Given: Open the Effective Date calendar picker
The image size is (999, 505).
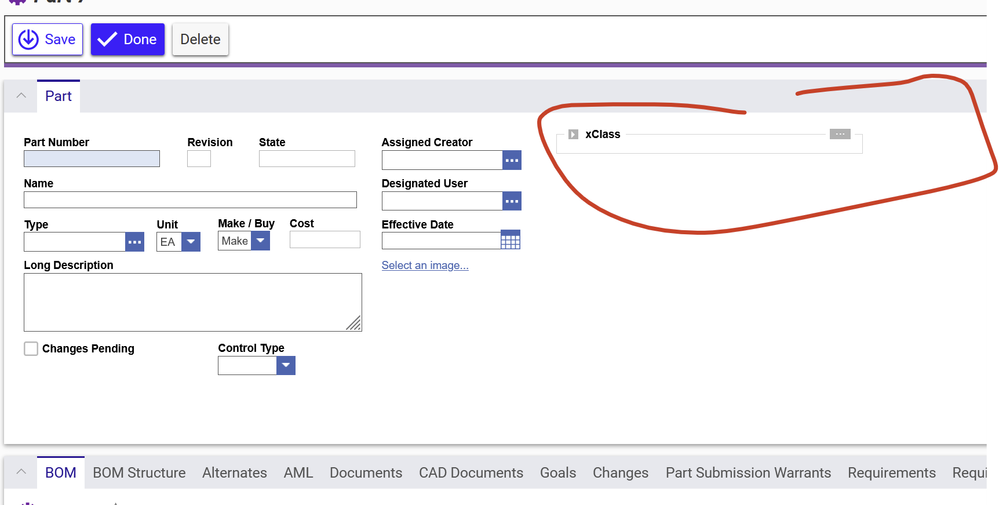Looking at the screenshot, I should [x=510, y=240].
